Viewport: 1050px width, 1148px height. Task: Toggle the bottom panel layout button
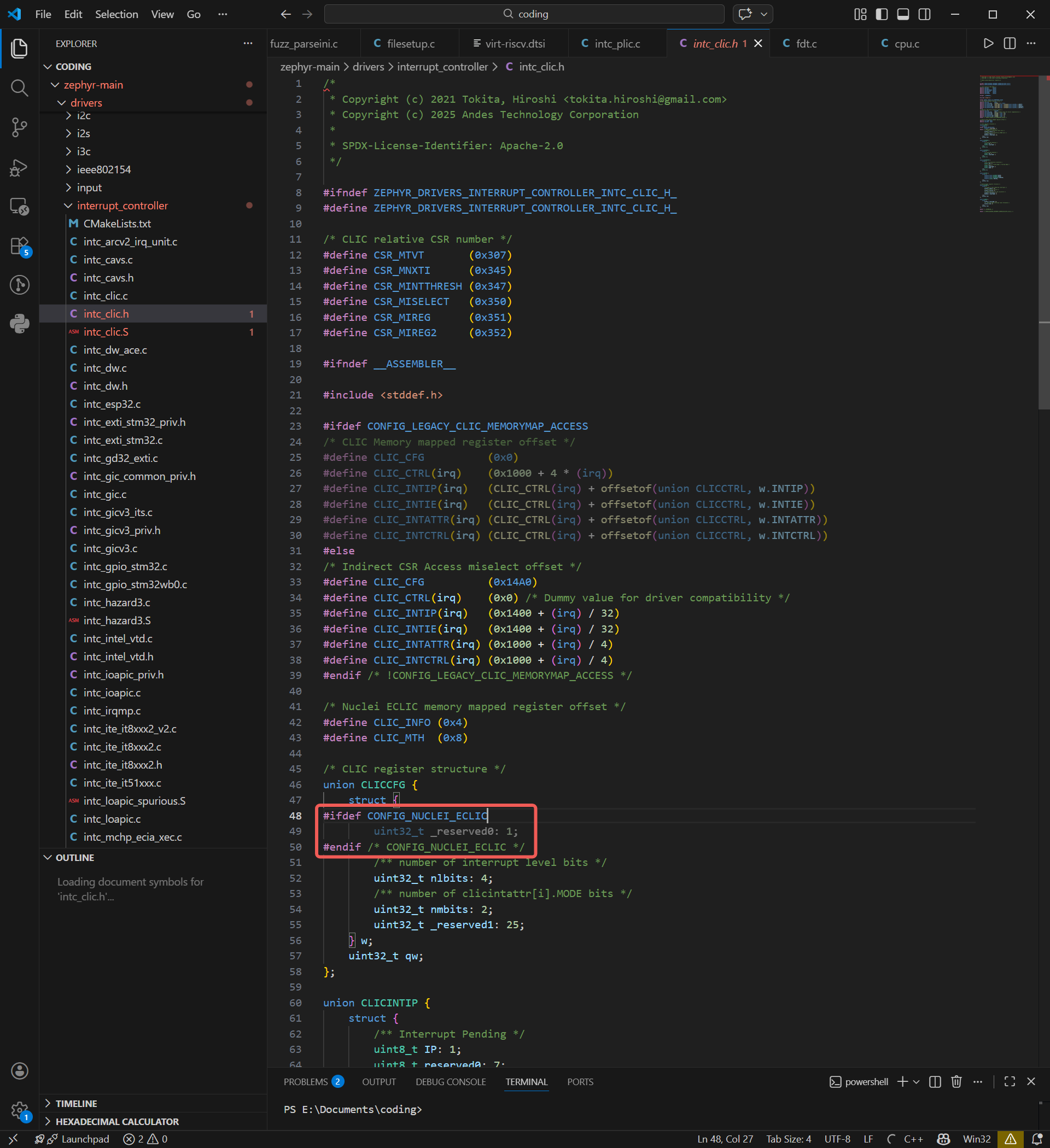[903, 14]
